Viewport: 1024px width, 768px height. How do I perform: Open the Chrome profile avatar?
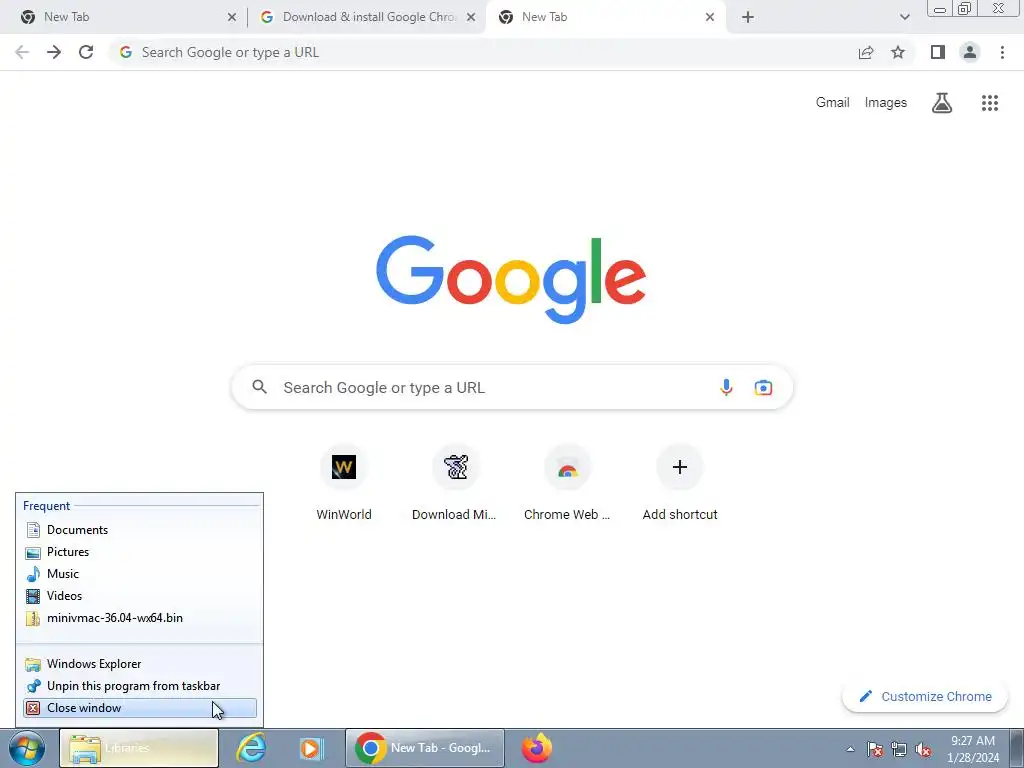click(970, 52)
